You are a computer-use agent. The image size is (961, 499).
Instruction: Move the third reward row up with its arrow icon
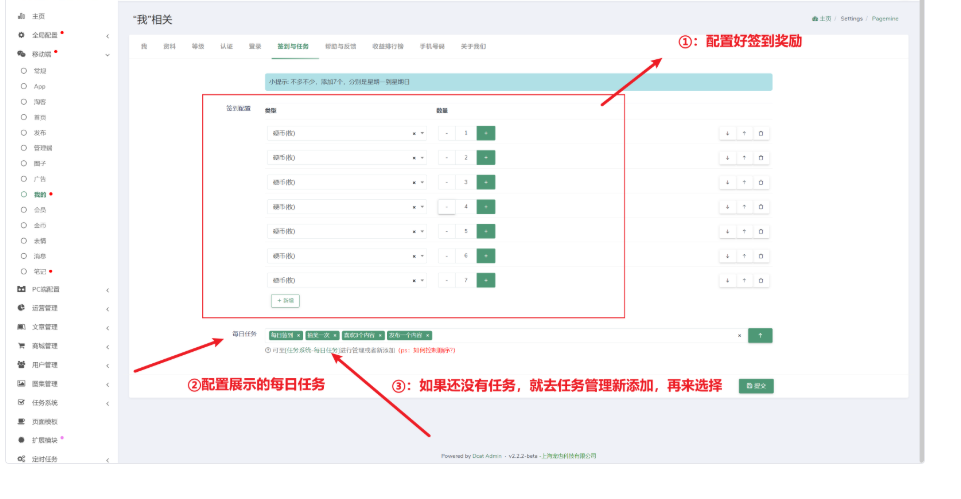pos(744,182)
